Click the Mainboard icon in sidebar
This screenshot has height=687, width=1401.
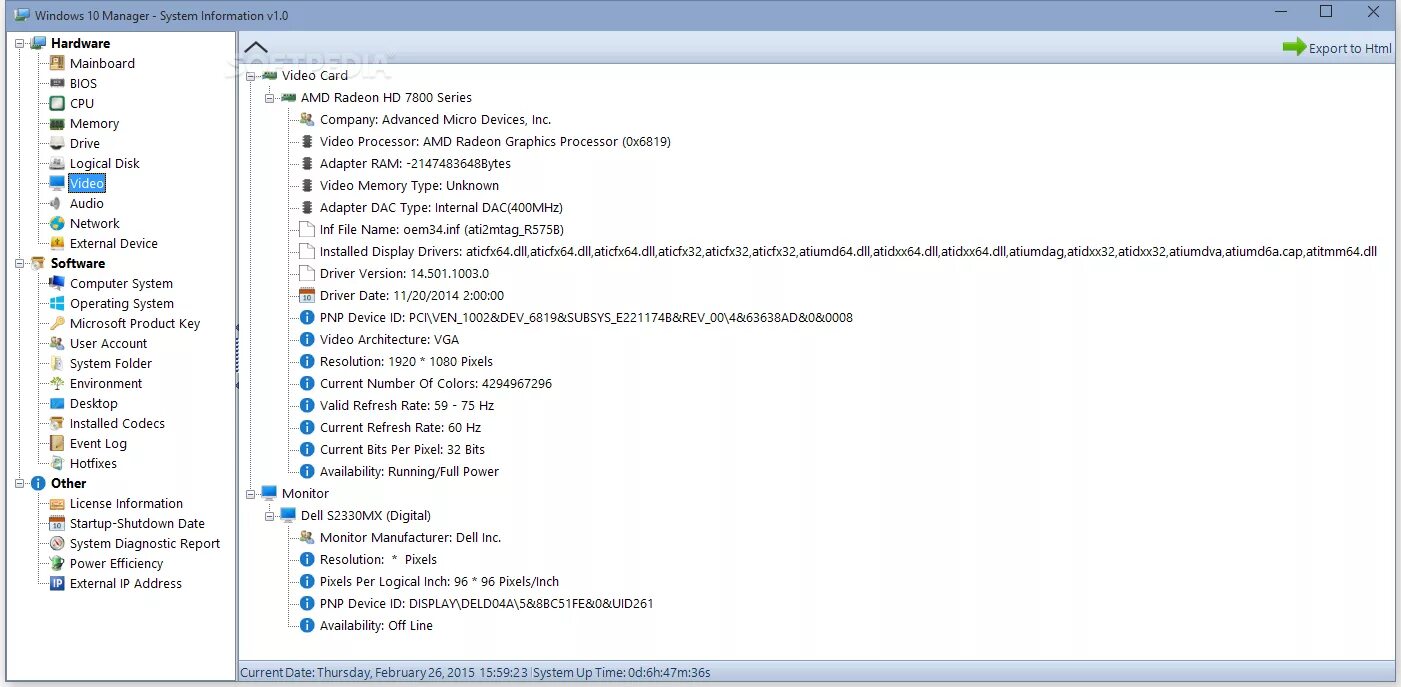[57, 63]
